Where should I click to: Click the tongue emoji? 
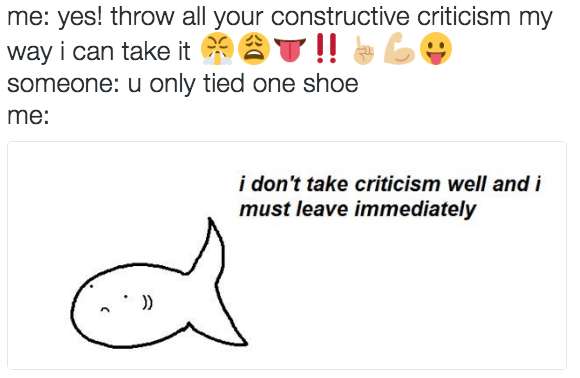[290, 49]
